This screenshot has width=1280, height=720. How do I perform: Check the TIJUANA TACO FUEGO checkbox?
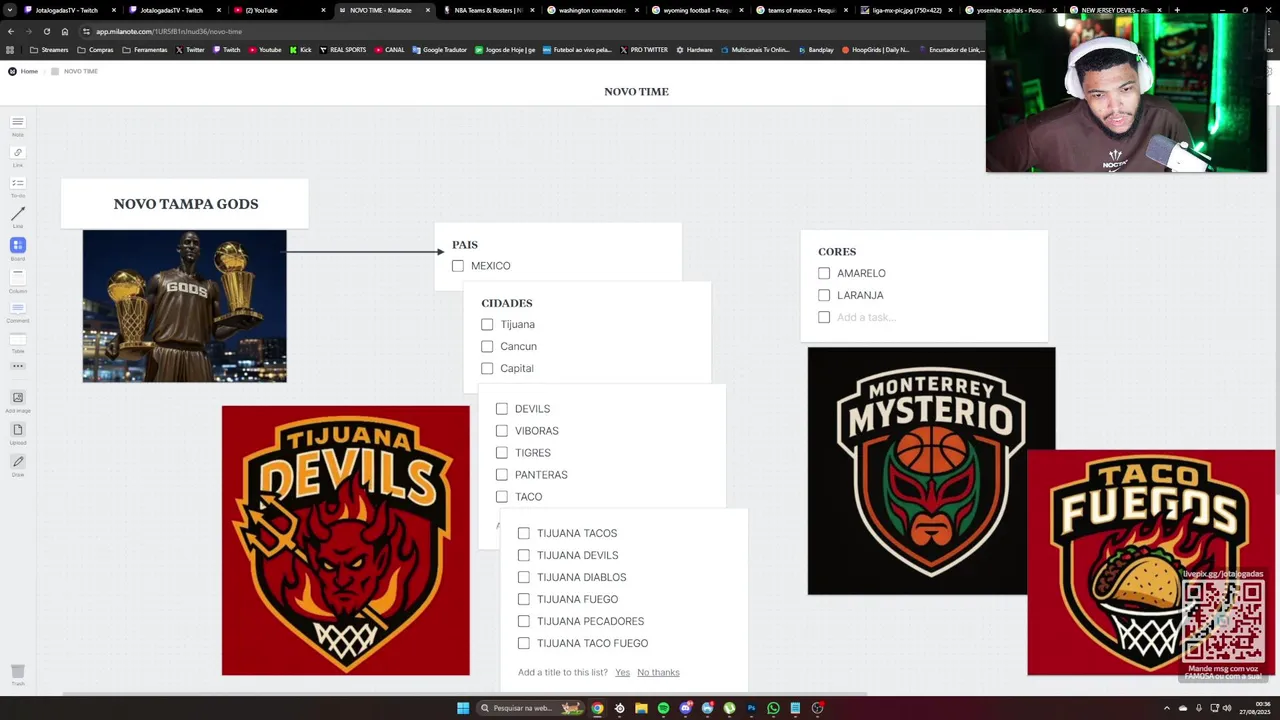click(x=524, y=643)
